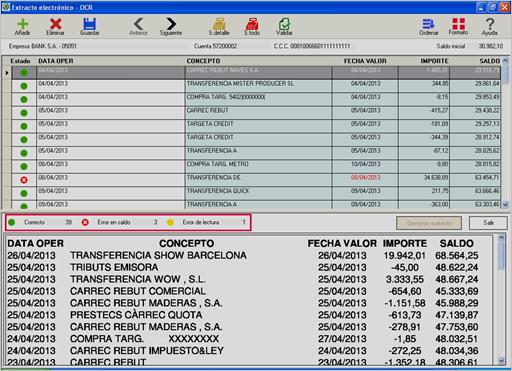Click CARREC REBUT IMPUESTO&LEY preview line
Screen dimensions: 512x371
(x=147, y=351)
